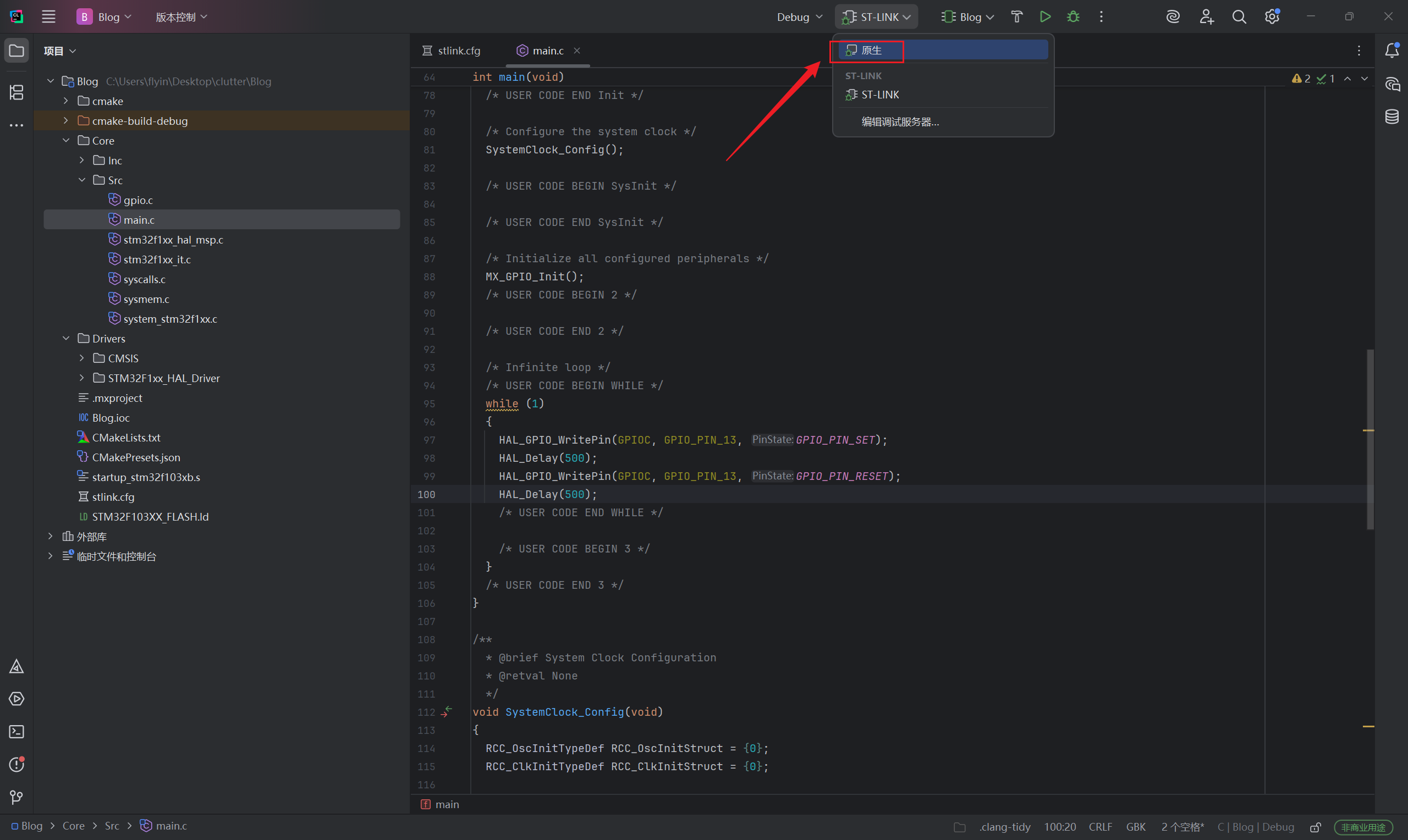Click the Build hammer icon
Image resolution: width=1408 pixels, height=840 pixels.
(1016, 17)
